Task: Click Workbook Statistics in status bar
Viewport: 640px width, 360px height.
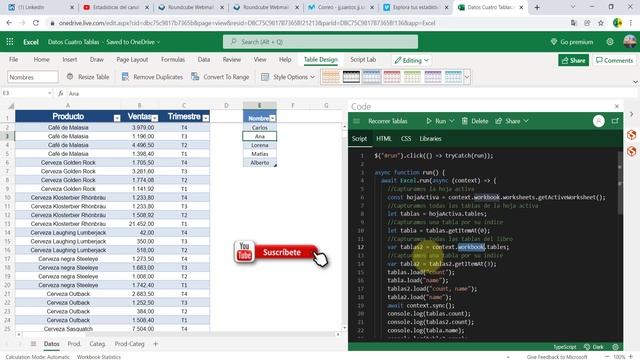Action: tap(99, 357)
